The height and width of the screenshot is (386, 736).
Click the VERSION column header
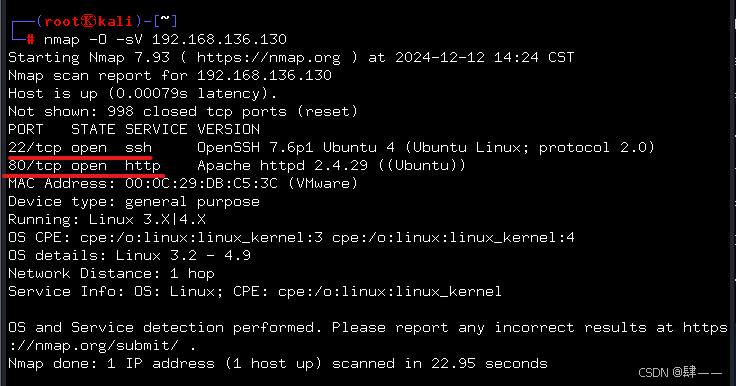coord(228,129)
